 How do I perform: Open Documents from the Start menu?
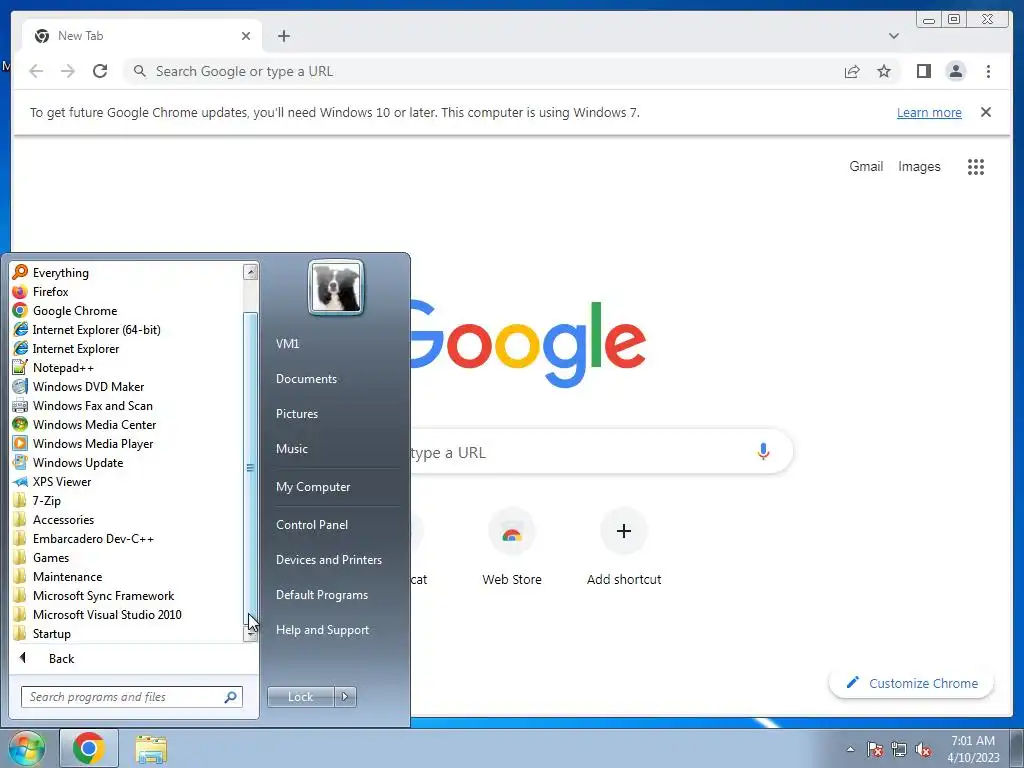306,379
